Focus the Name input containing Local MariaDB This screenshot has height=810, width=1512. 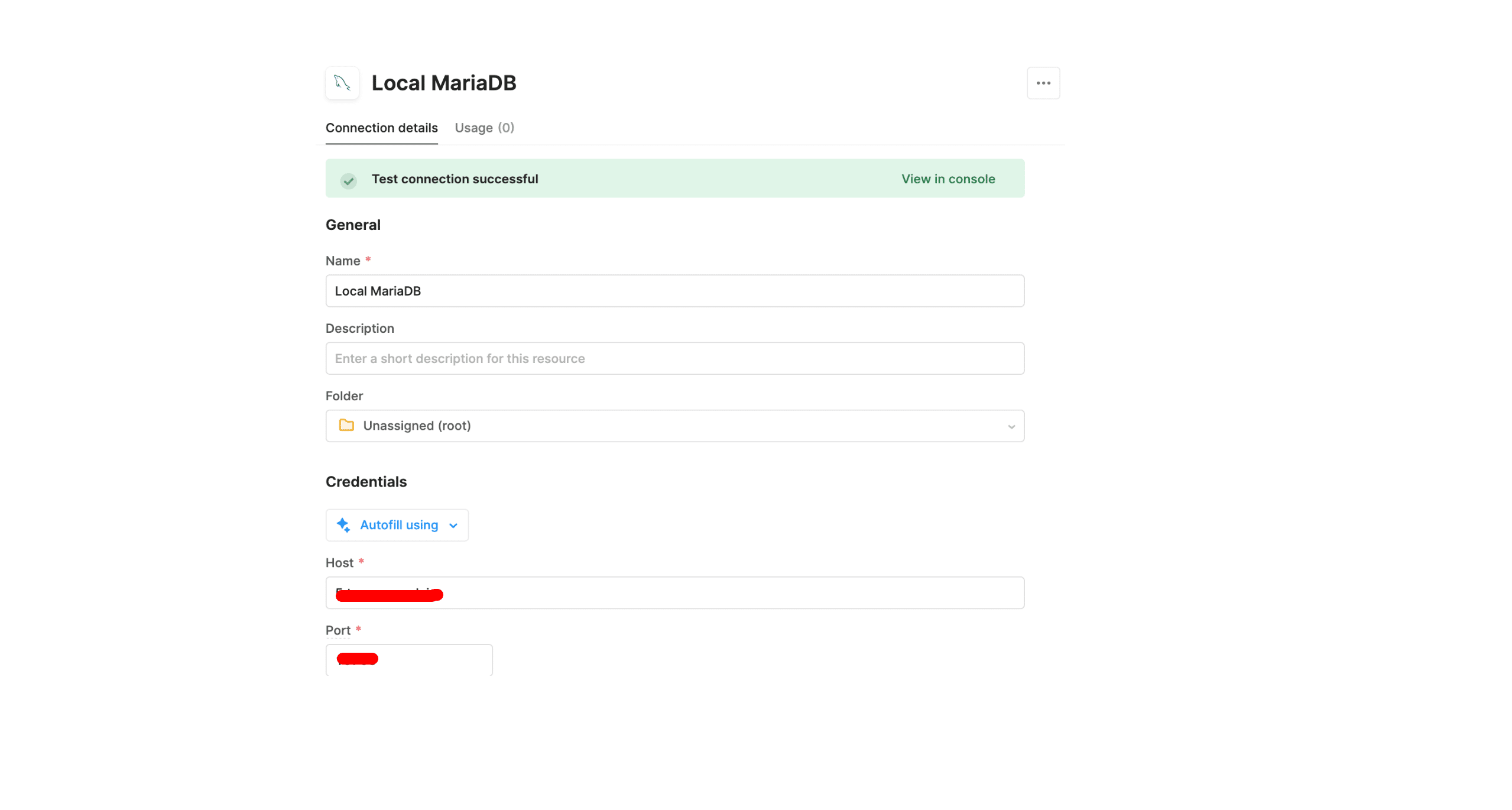tap(674, 290)
